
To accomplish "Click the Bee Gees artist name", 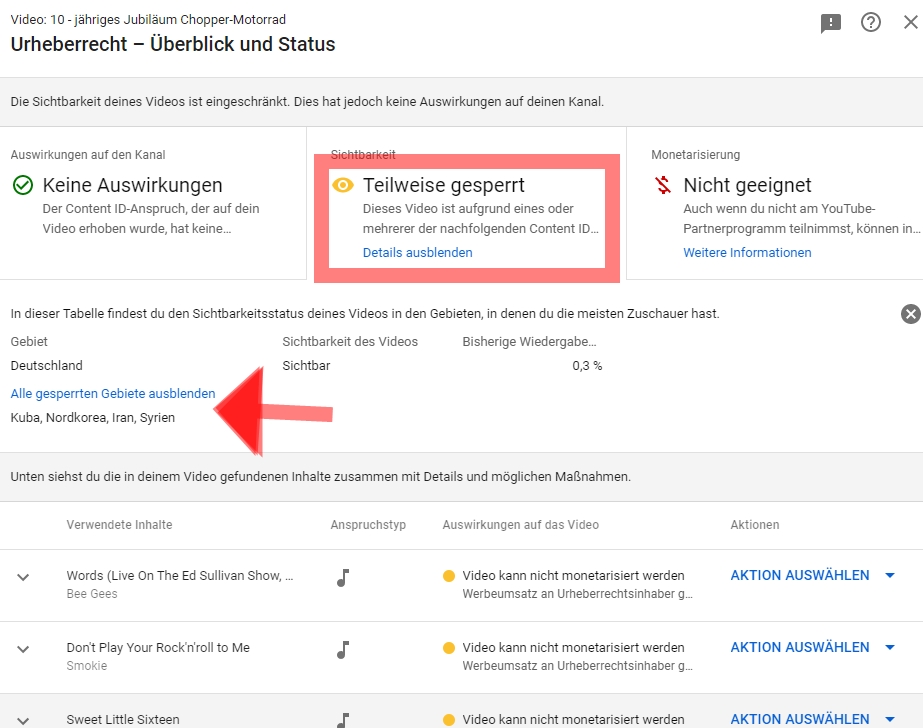I will (x=92, y=594).
